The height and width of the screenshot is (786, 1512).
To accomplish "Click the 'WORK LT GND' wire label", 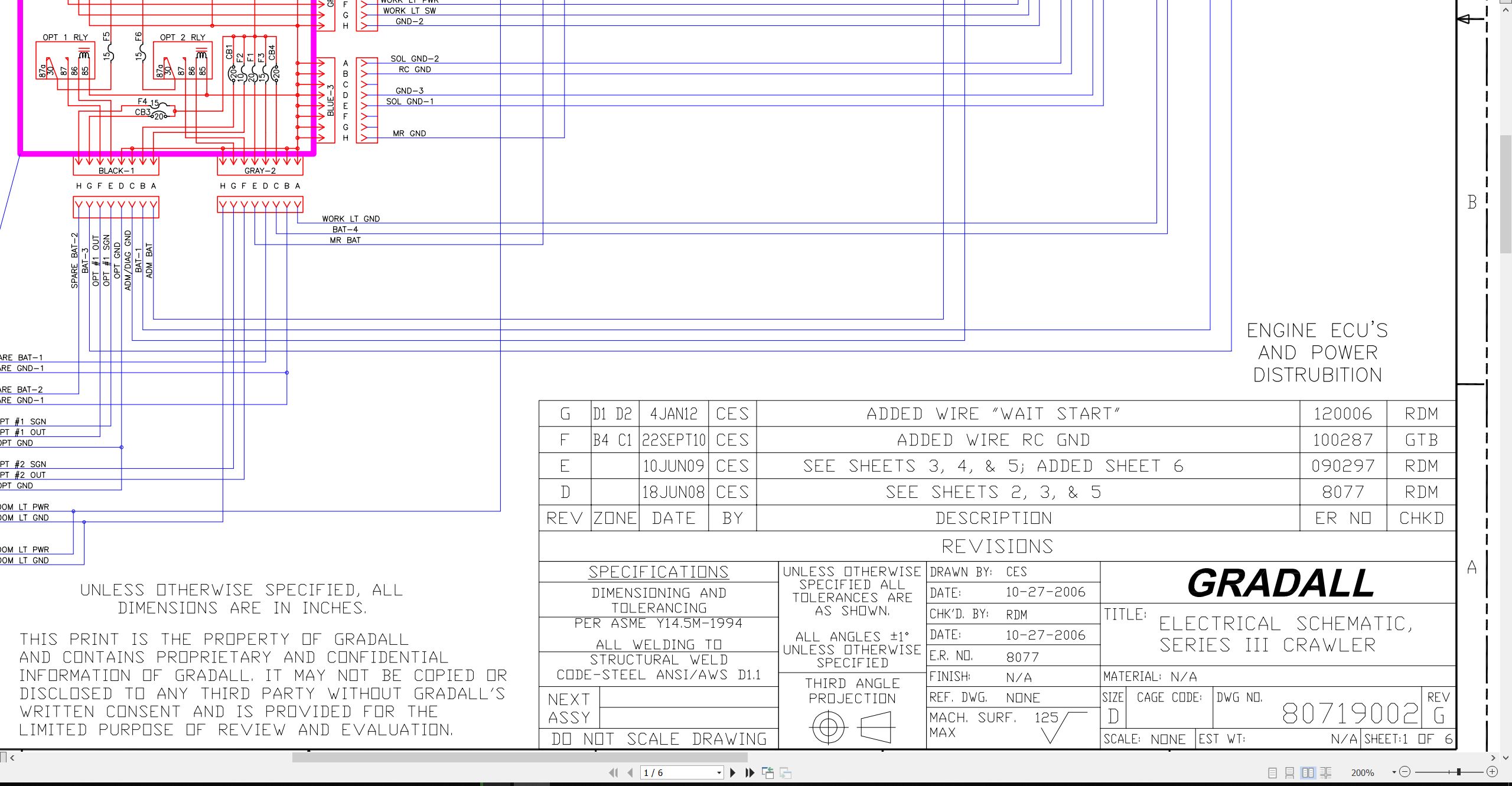I will tap(351, 218).
